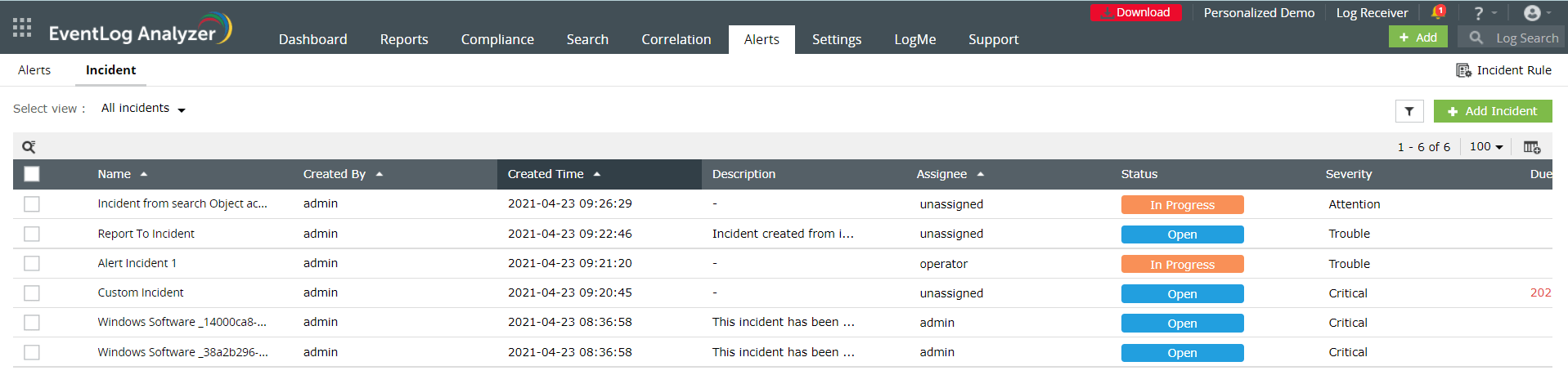Toggle the select-all incidents checkbox
The image size is (1568, 384).
(x=32, y=174)
